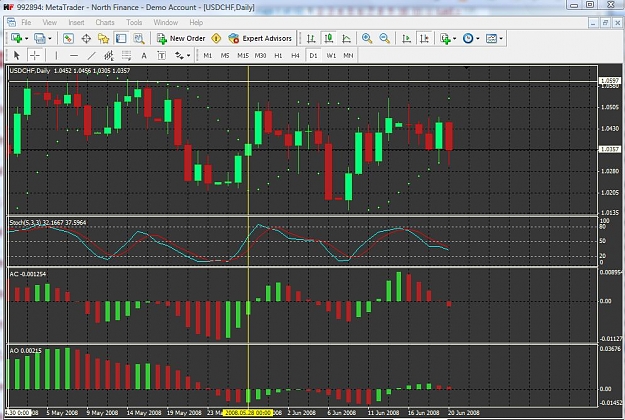Switch timeframe to H1
Viewport: 625px width, 420px height.
coord(278,56)
